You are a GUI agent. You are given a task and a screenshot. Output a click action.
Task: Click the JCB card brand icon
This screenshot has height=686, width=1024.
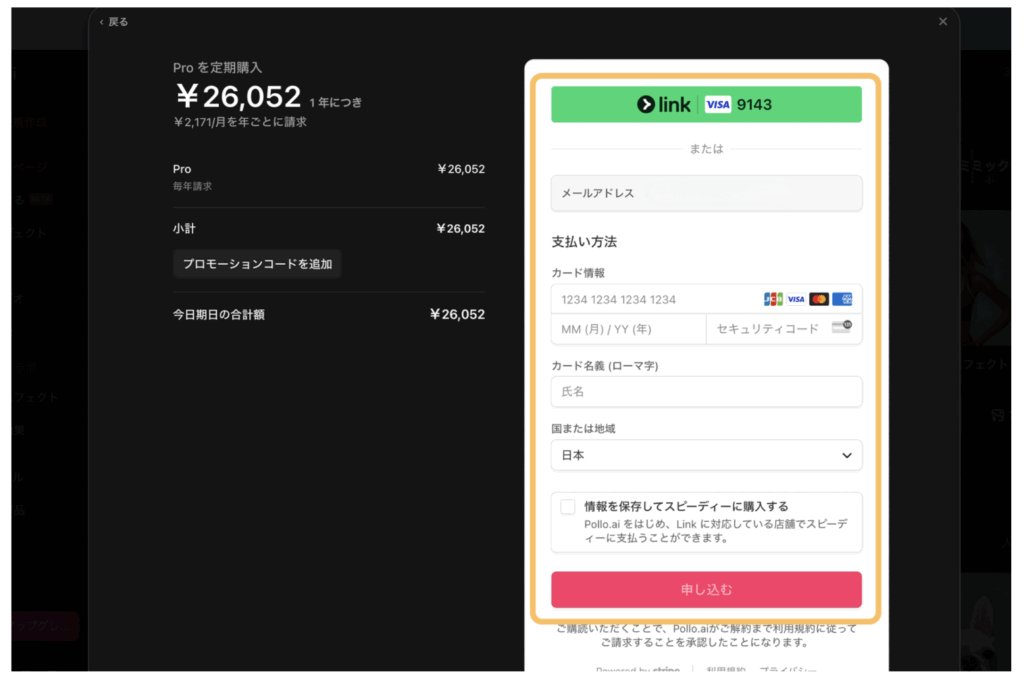coord(773,299)
